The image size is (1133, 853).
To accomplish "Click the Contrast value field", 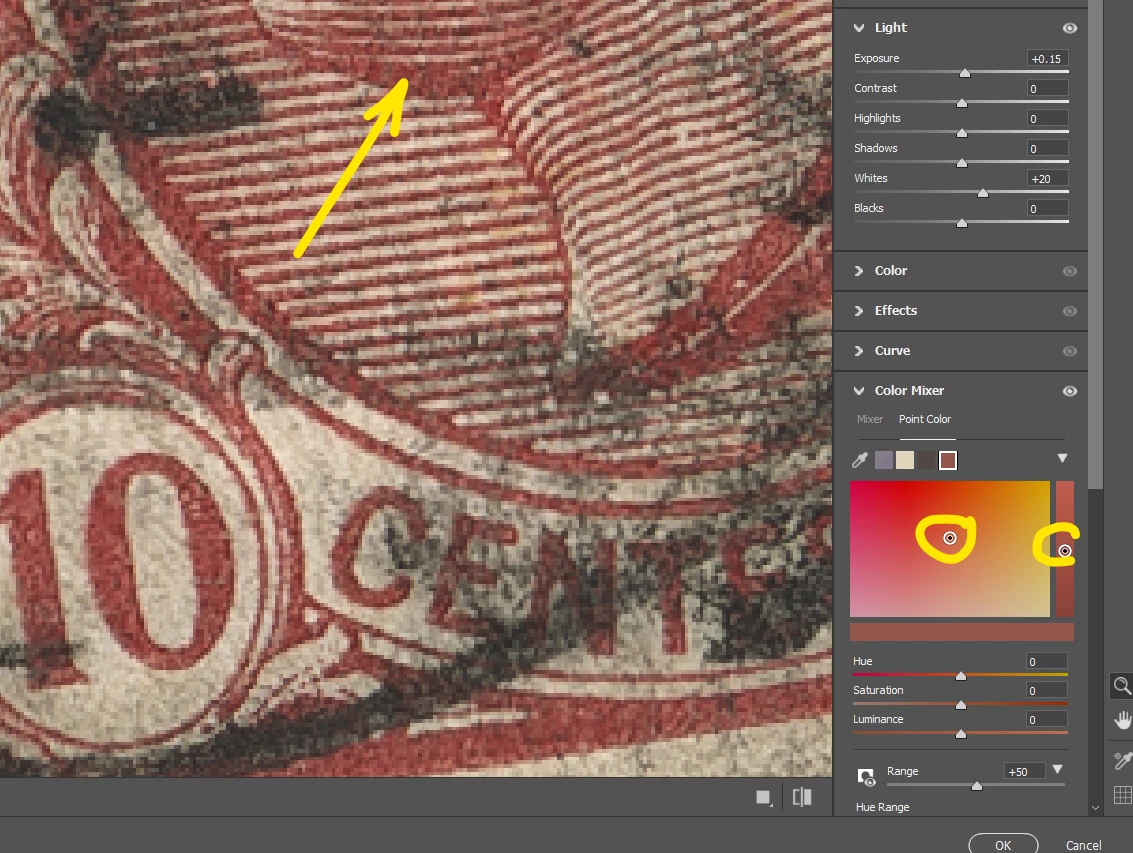I will [1047, 88].
